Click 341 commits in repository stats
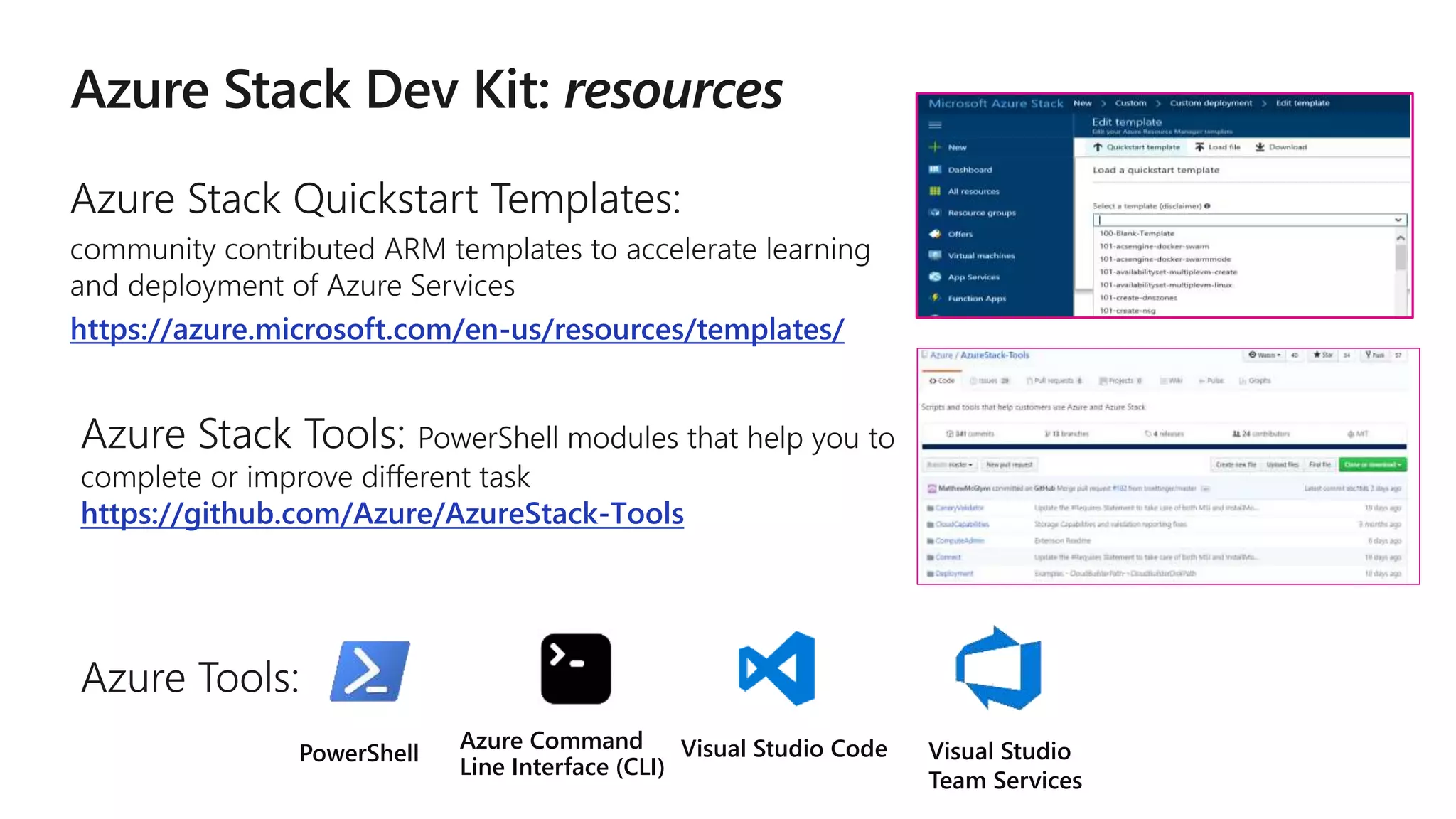This screenshot has height=819, width=1456. point(970,434)
